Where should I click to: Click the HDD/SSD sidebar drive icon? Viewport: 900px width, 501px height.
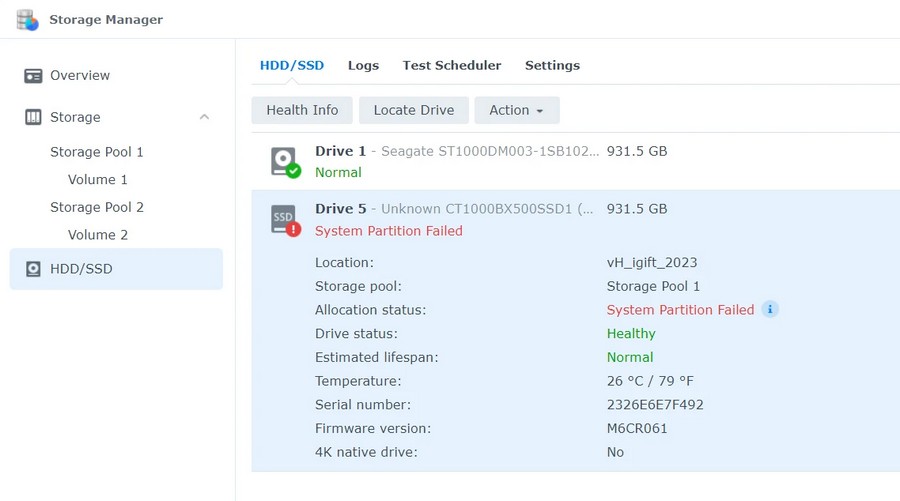33,269
